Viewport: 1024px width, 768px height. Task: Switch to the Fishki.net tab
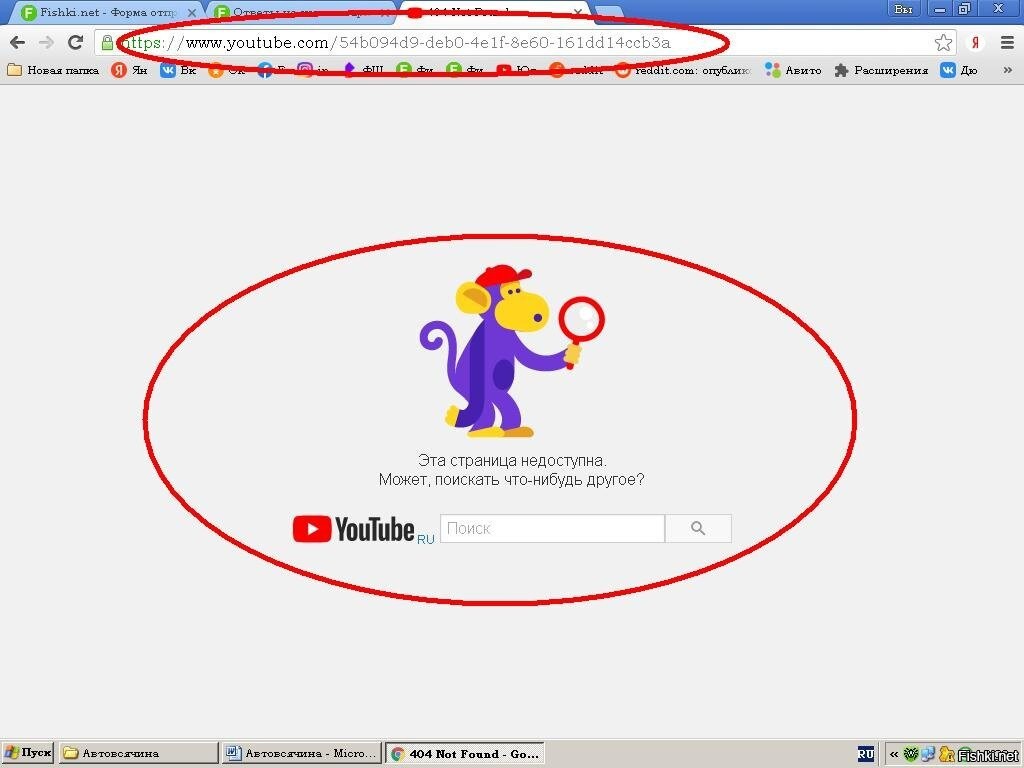coord(100,12)
